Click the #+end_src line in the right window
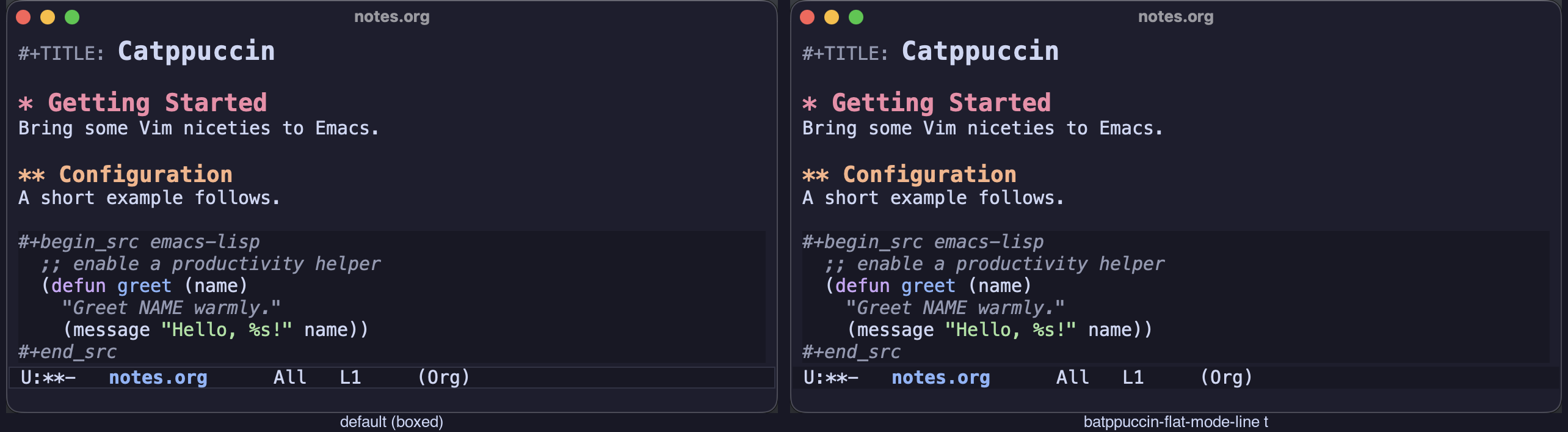 tap(851, 352)
